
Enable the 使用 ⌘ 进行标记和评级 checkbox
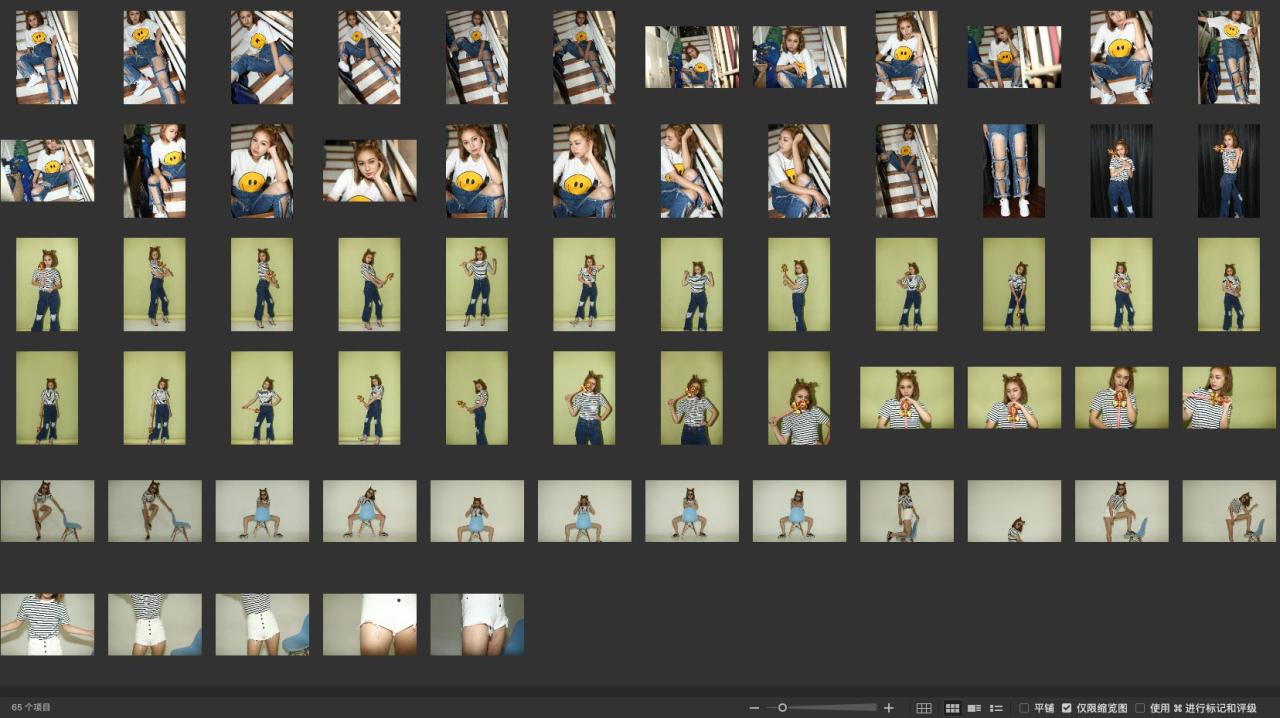(1140, 708)
